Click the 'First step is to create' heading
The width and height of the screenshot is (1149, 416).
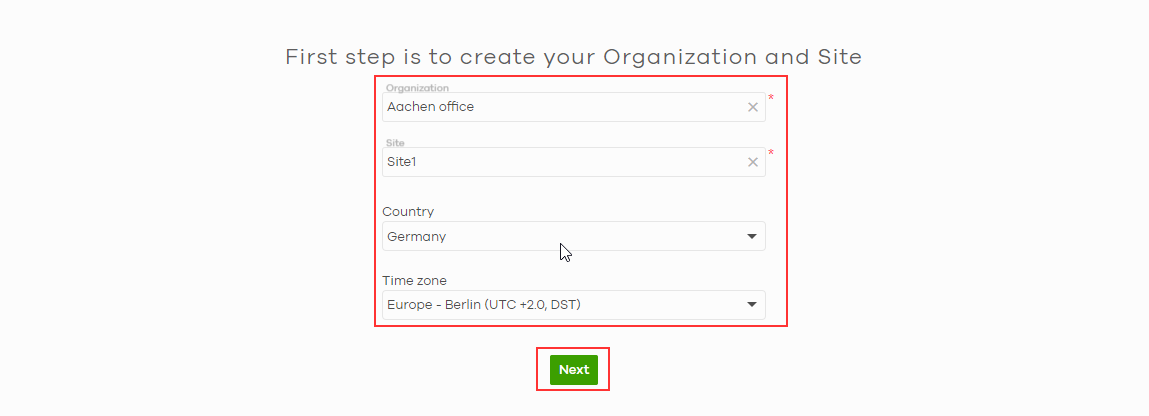point(573,57)
